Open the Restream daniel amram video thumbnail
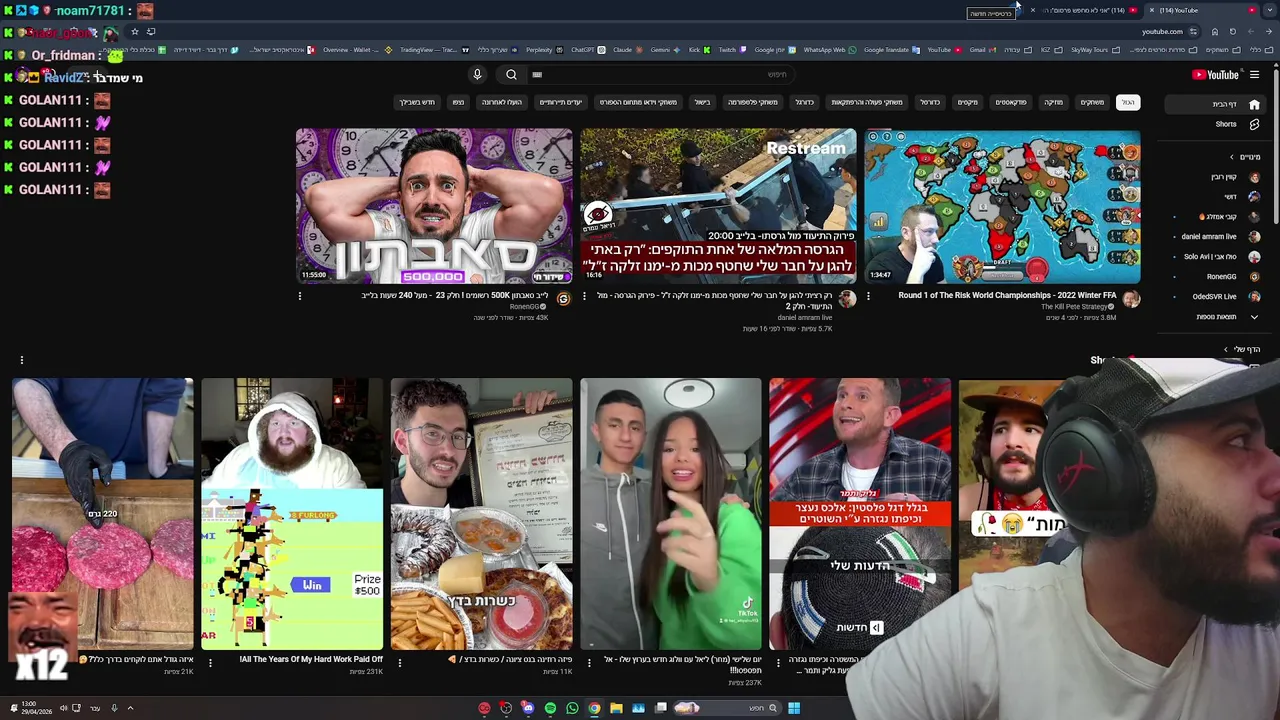This screenshot has width=1280, height=720. tap(718, 207)
